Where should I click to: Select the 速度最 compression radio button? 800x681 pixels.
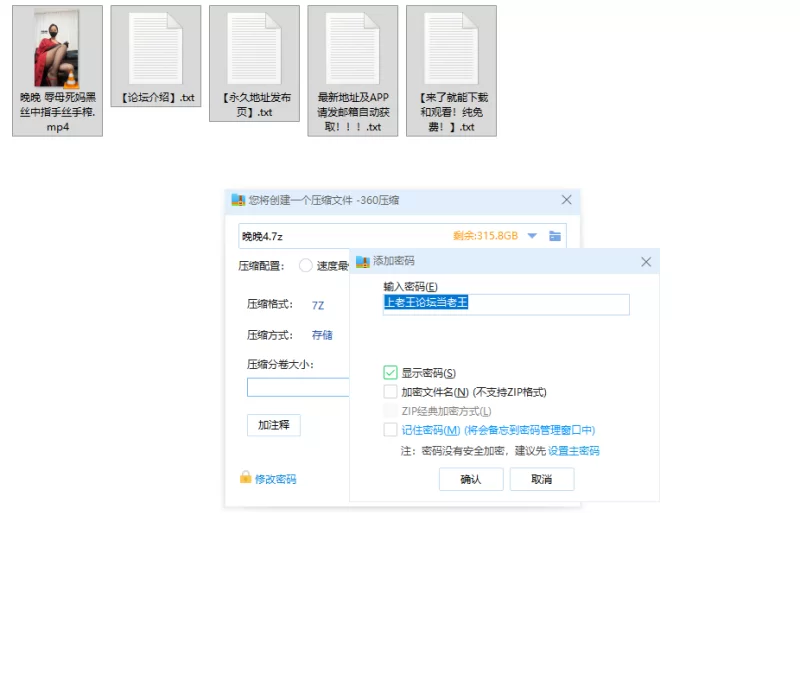point(306,265)
